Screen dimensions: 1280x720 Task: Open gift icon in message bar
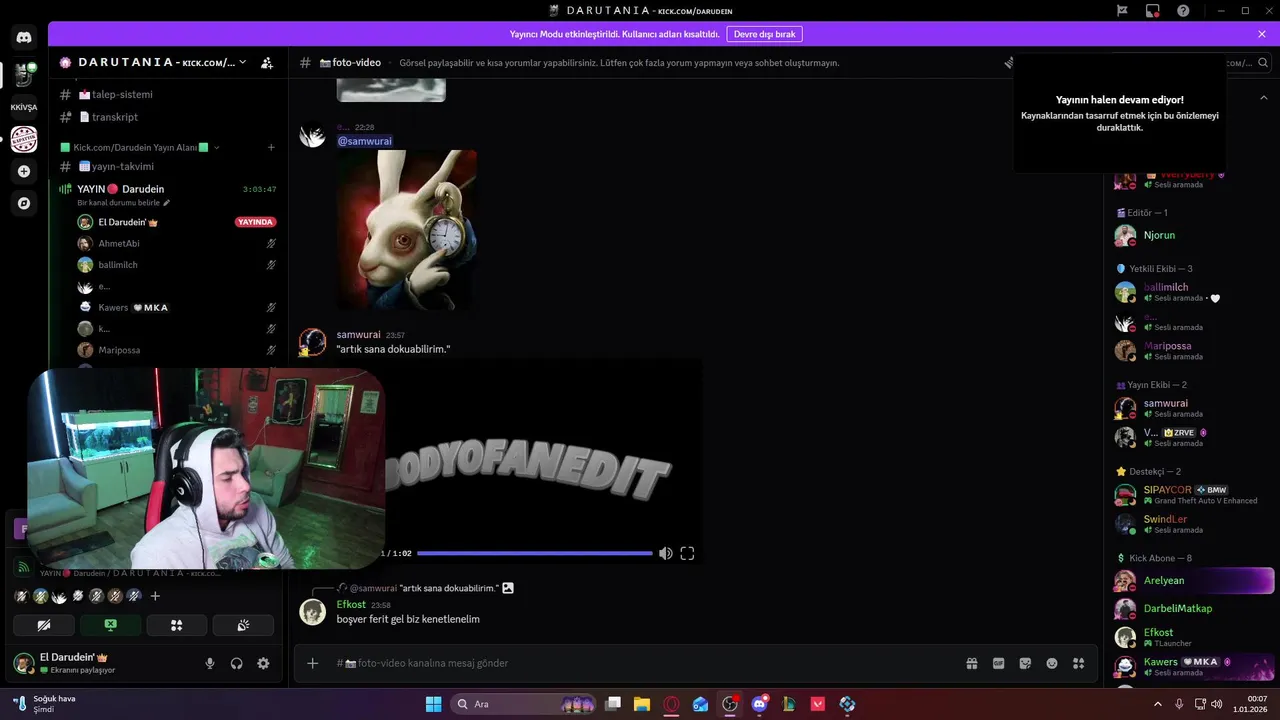coord(971,663)
